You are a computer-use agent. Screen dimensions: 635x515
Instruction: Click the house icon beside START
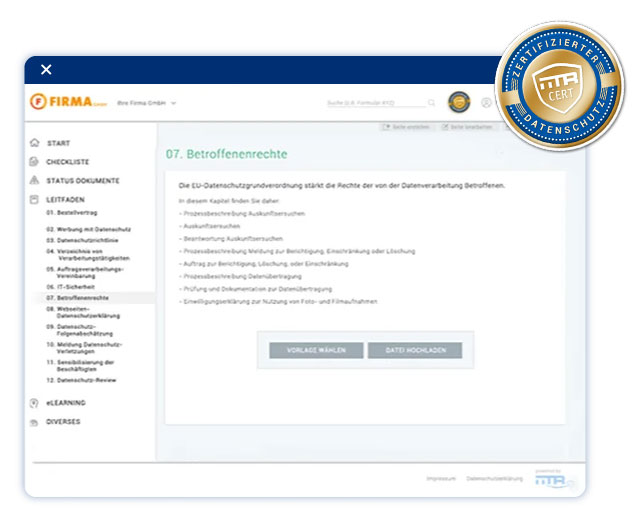point(35,143)
